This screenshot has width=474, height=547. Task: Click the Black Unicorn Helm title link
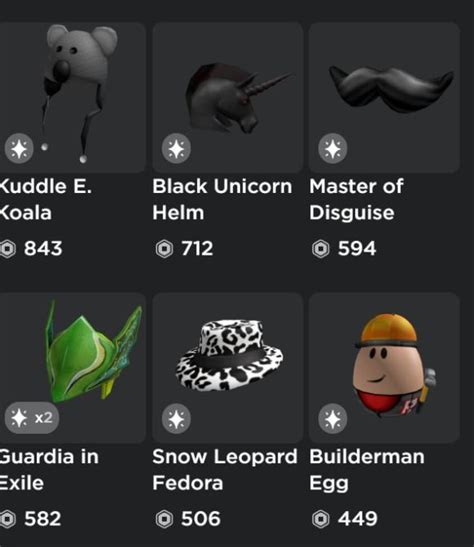coord(222,200)
